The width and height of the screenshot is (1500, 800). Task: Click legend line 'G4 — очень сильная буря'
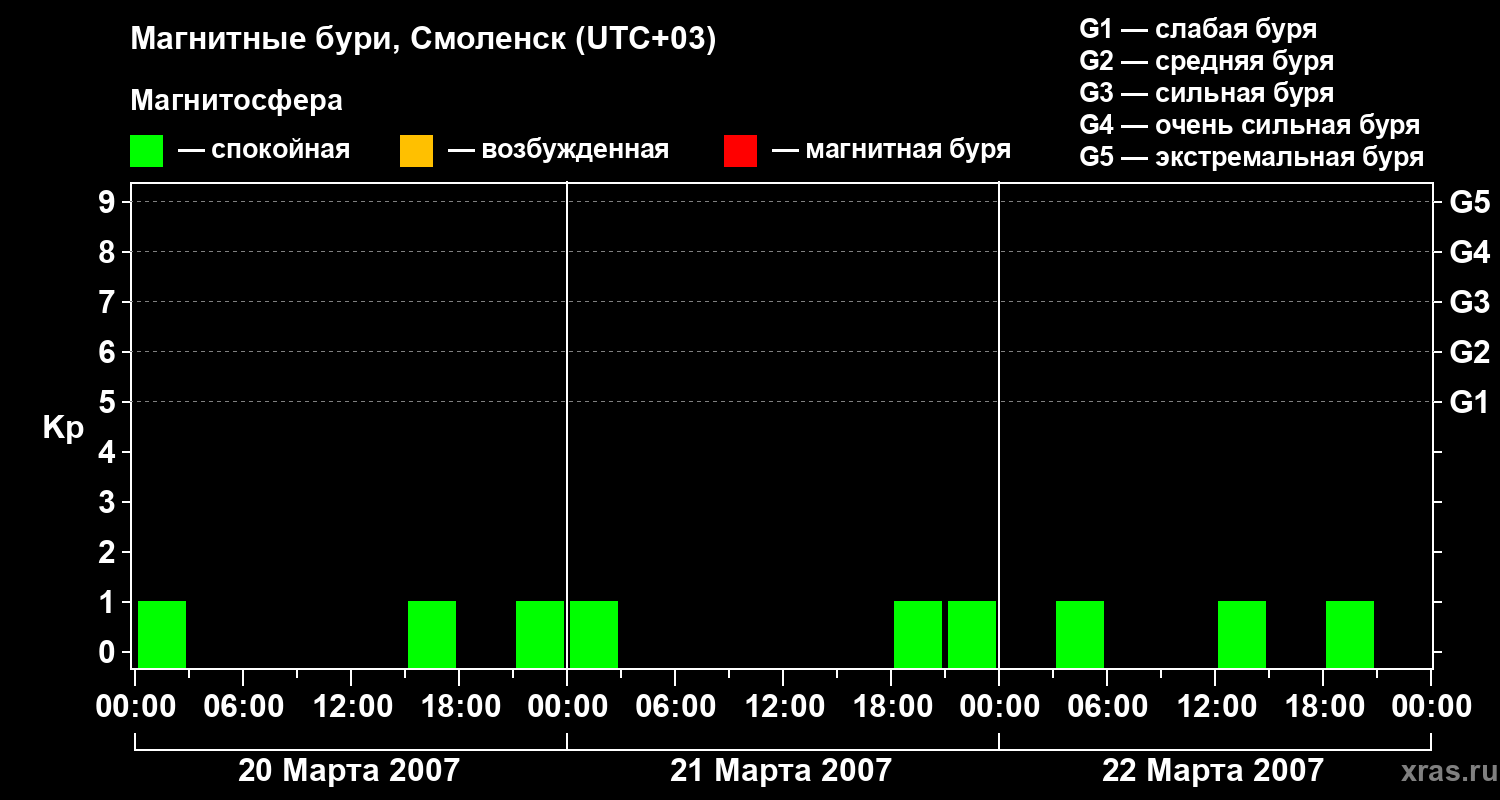pyautogui.click(x=1250, y=125)
